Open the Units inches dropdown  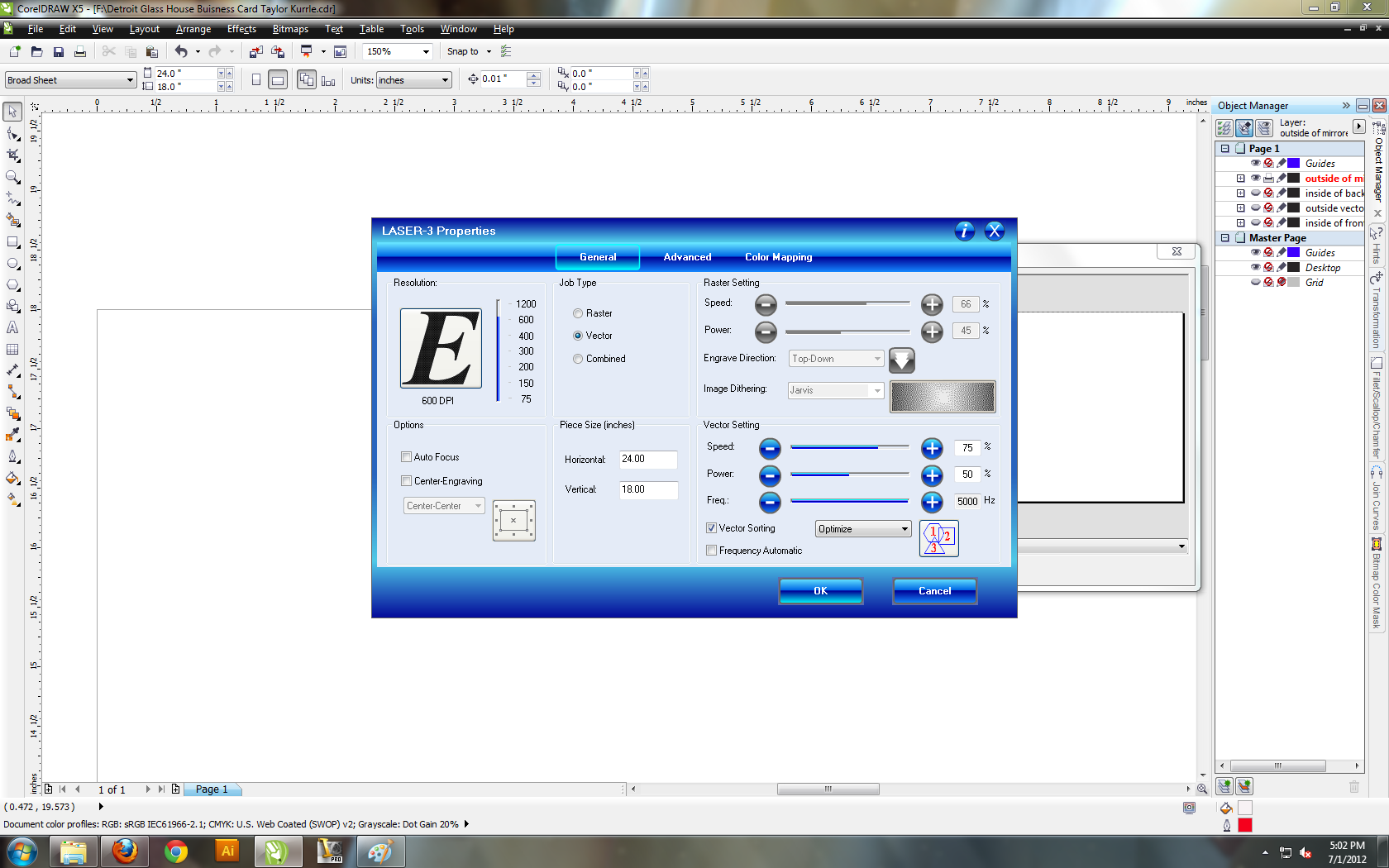(x=445, y=80)
